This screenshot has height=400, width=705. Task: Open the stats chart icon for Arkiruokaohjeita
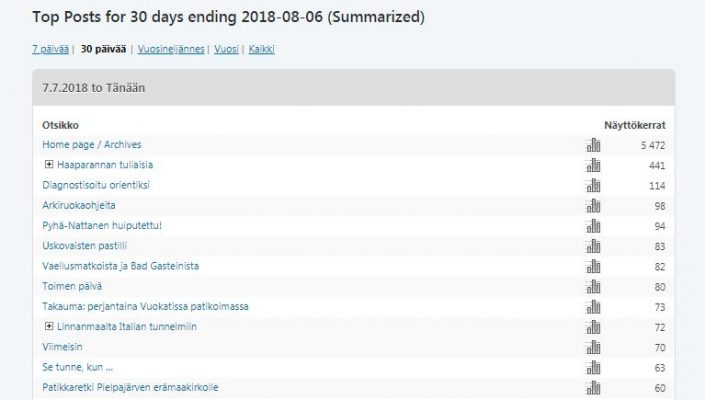tap(593, 205)
